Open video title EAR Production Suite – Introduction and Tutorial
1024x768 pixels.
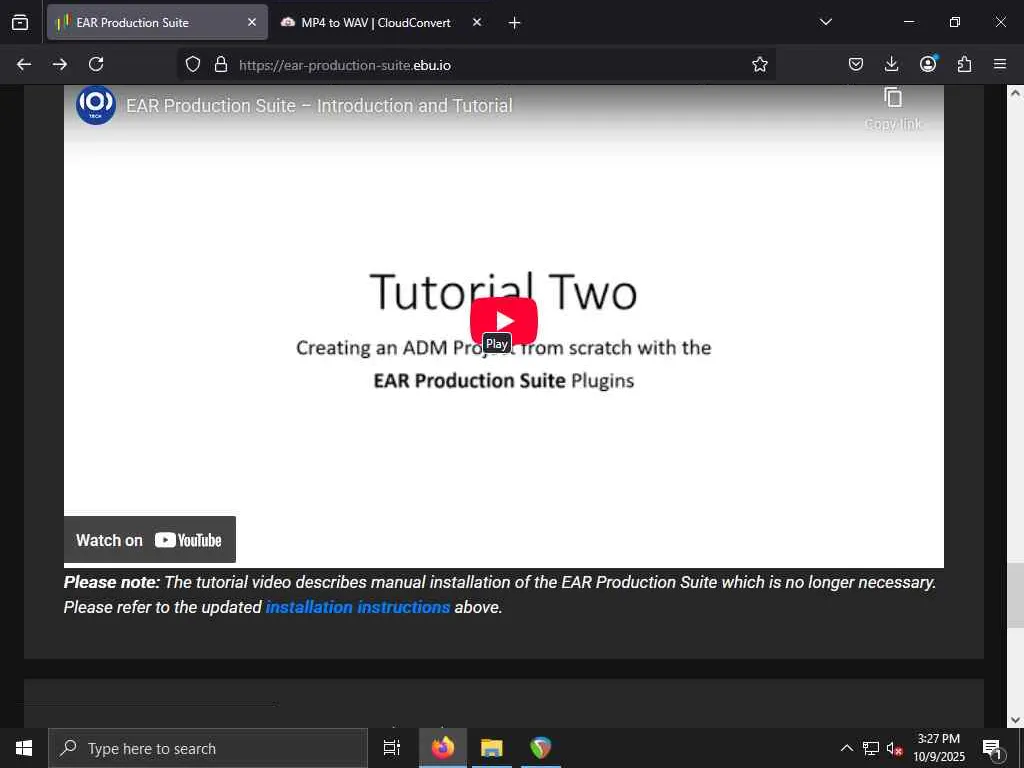pyautogui.click(x=319, y=106)
